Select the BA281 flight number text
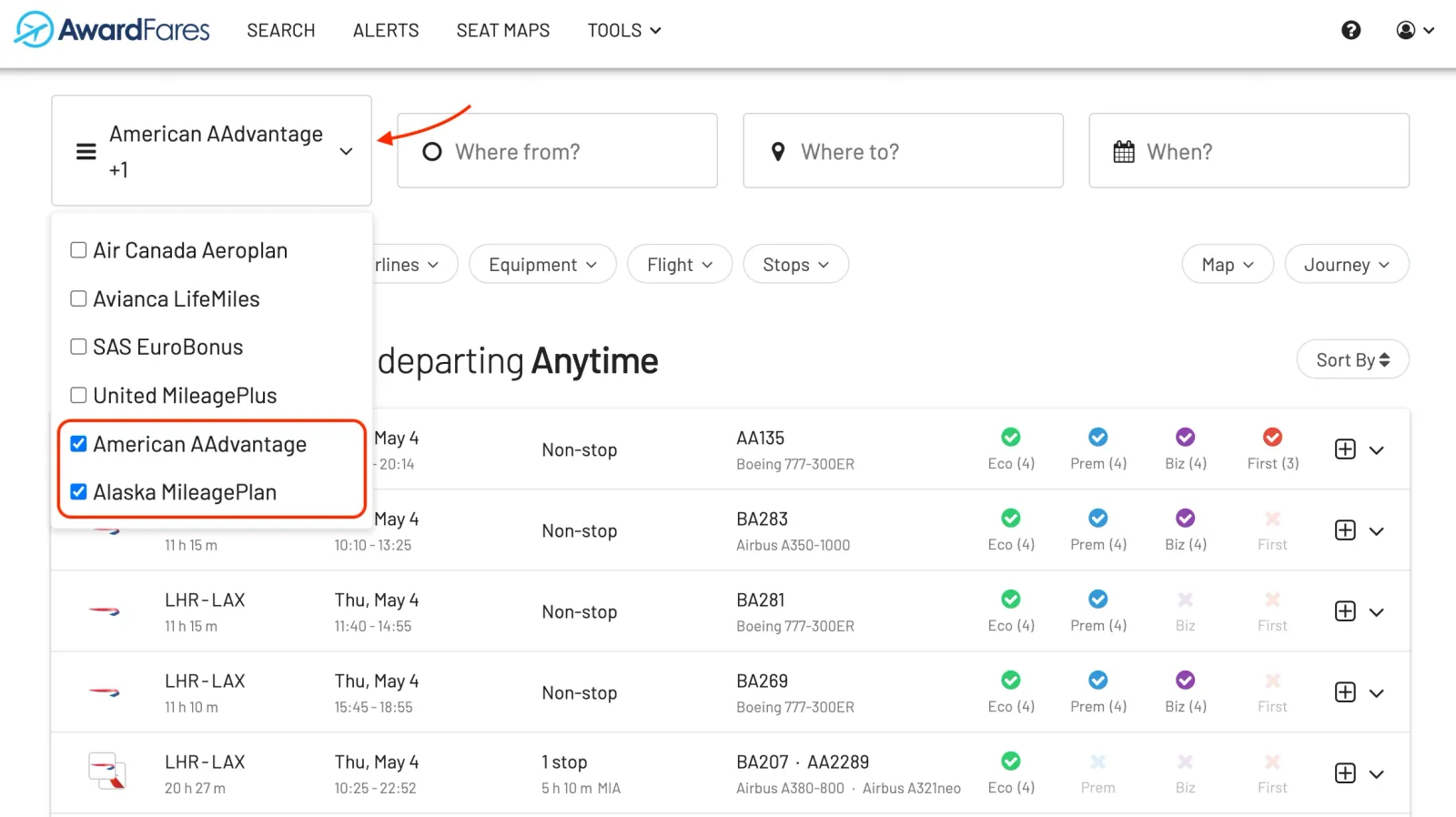Viewport: 1456px width, 817px height. click(x=760, y=600)
